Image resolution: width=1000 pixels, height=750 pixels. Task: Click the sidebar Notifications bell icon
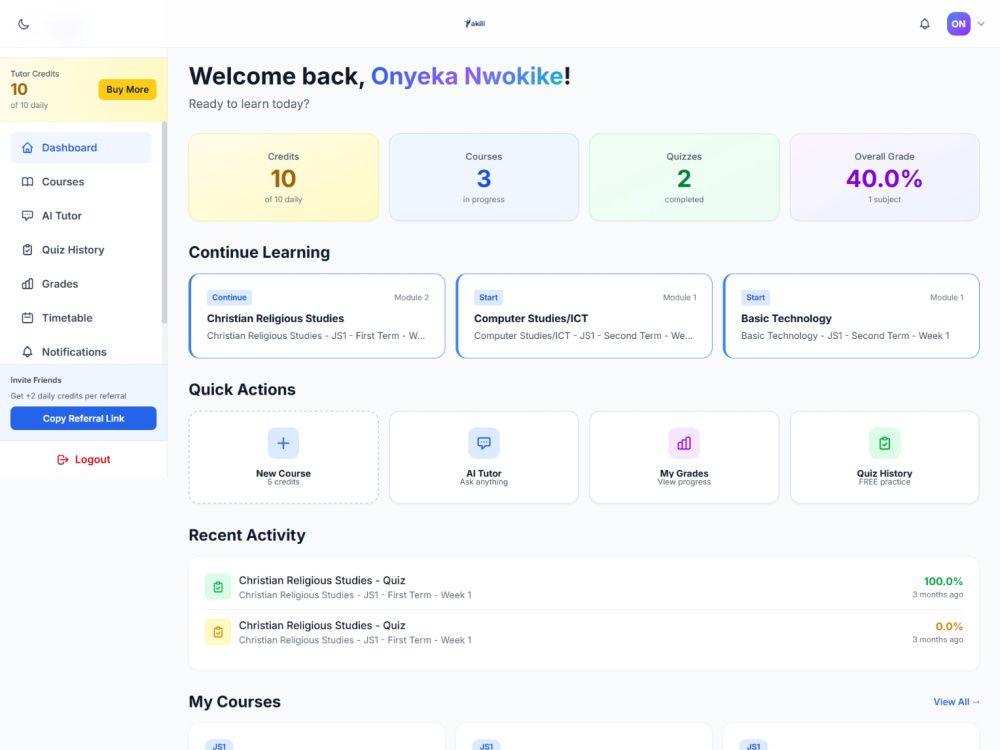click(27, 352)
